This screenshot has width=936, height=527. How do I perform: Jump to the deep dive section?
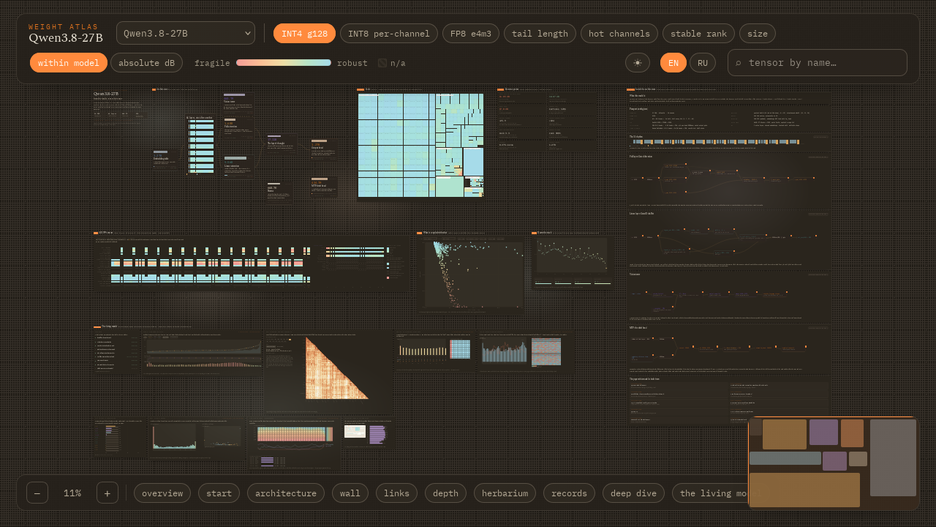click(633, 493)
